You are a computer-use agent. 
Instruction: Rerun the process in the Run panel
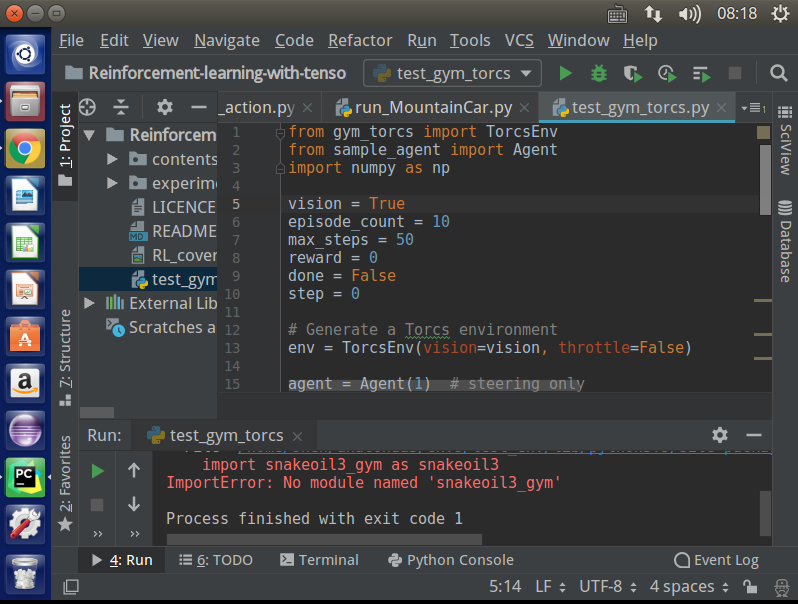tap(97, 471)
